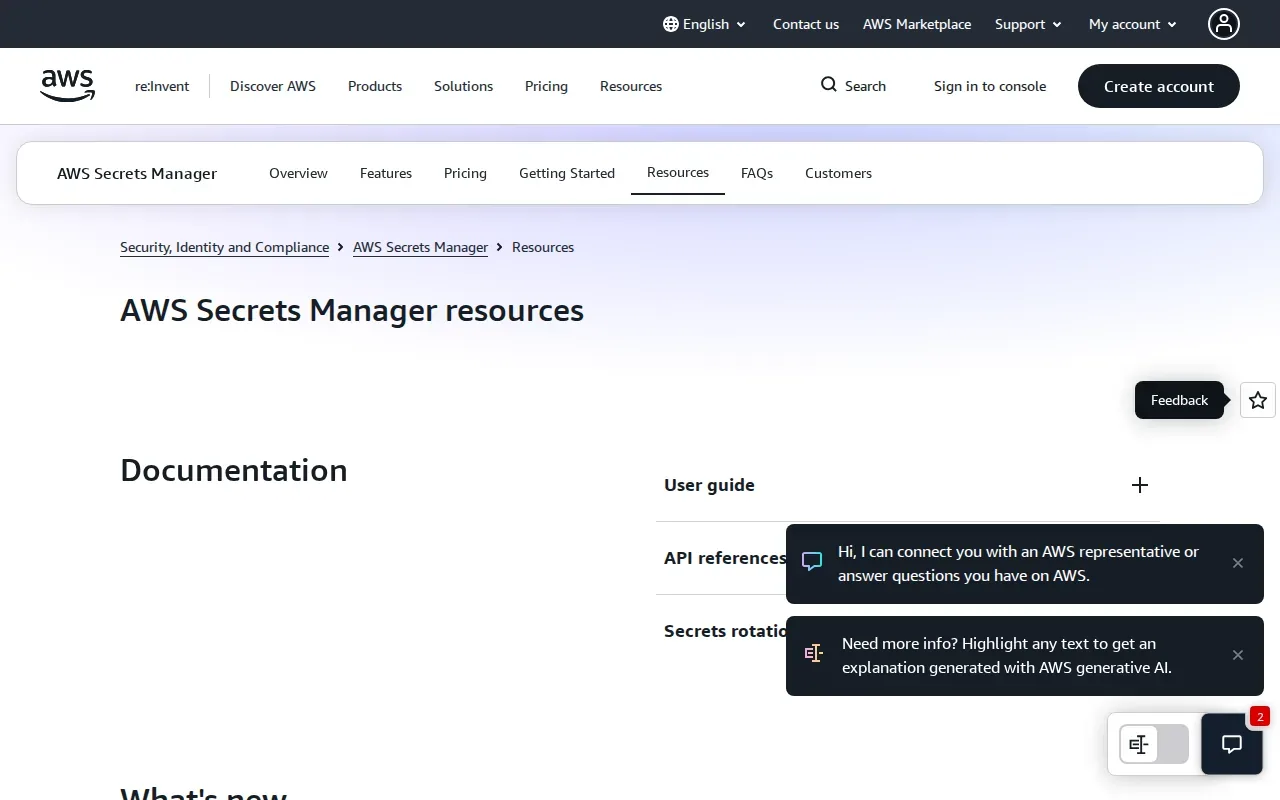Open the Pricing menu in the main navigation
1280x800 pixels.
(x=546, y=86)
